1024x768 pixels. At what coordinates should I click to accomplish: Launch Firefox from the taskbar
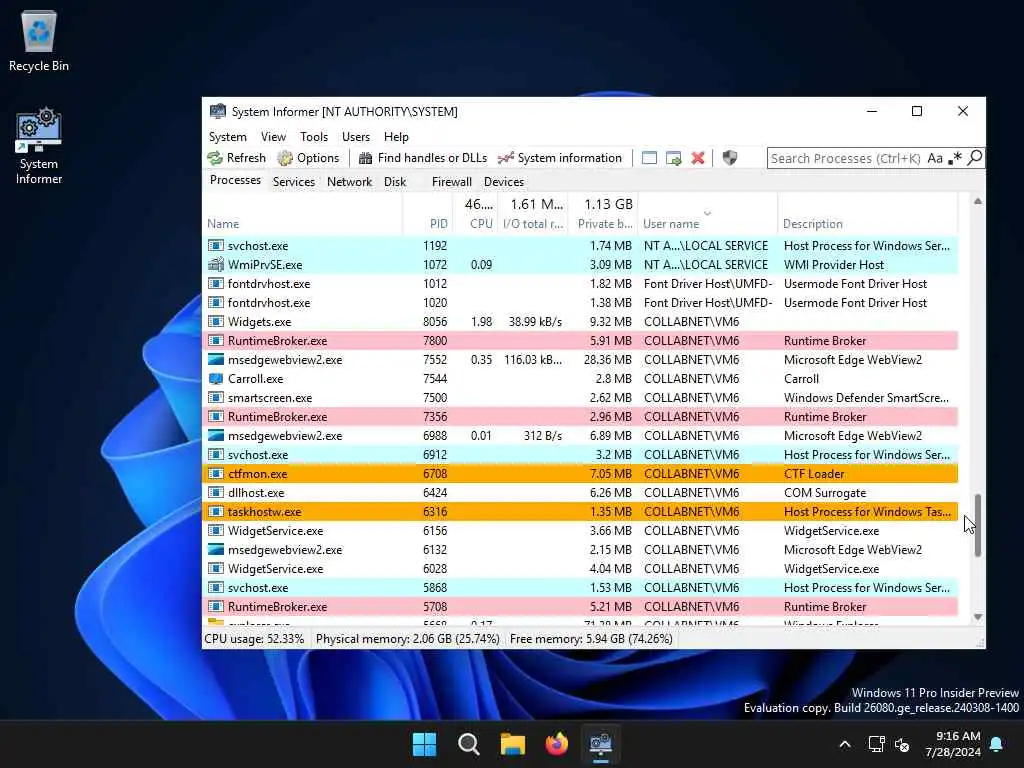(x=556, y=744)
